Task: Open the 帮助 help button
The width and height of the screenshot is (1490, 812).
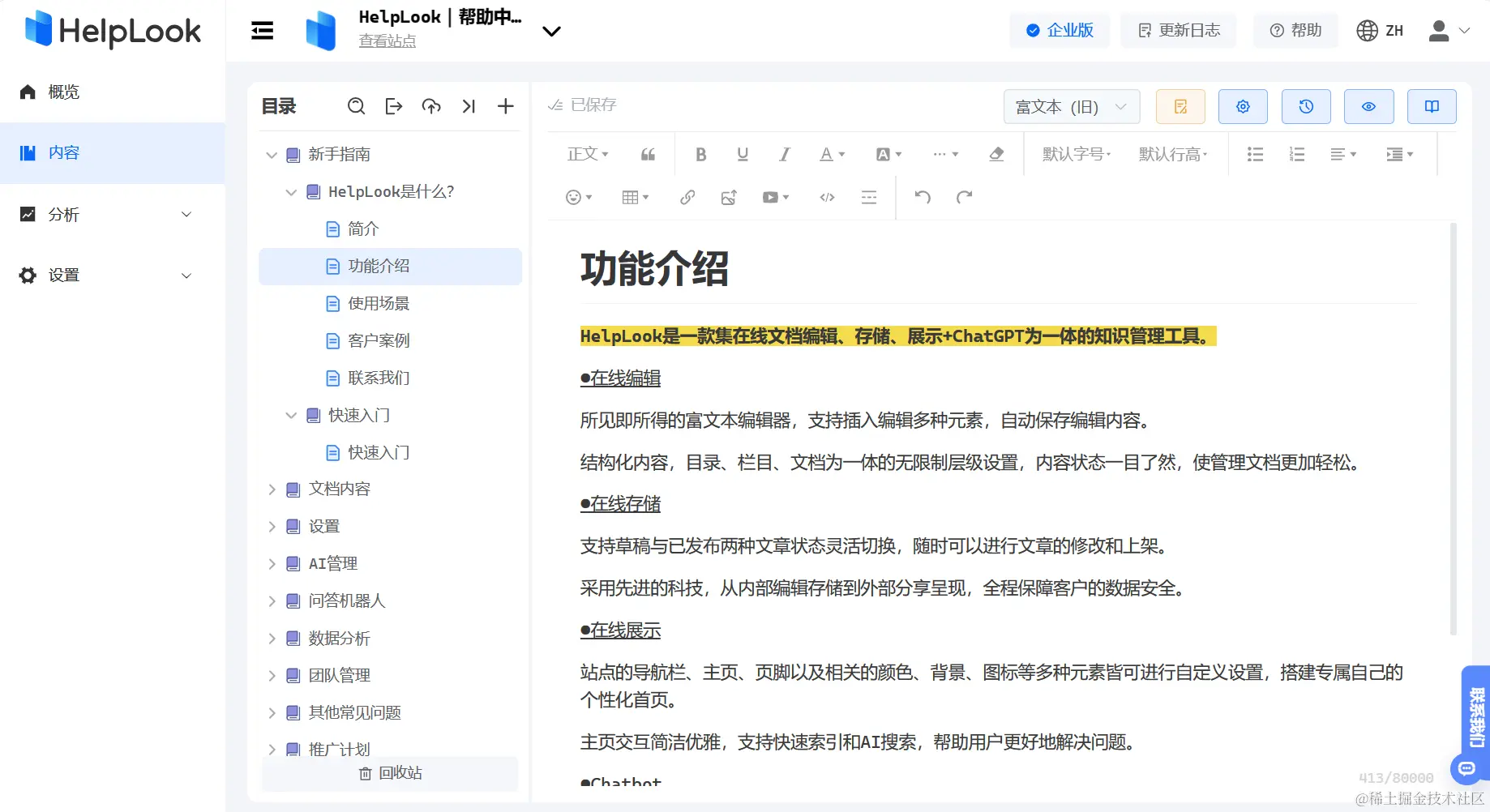Action: click(x=1295, y=31)
